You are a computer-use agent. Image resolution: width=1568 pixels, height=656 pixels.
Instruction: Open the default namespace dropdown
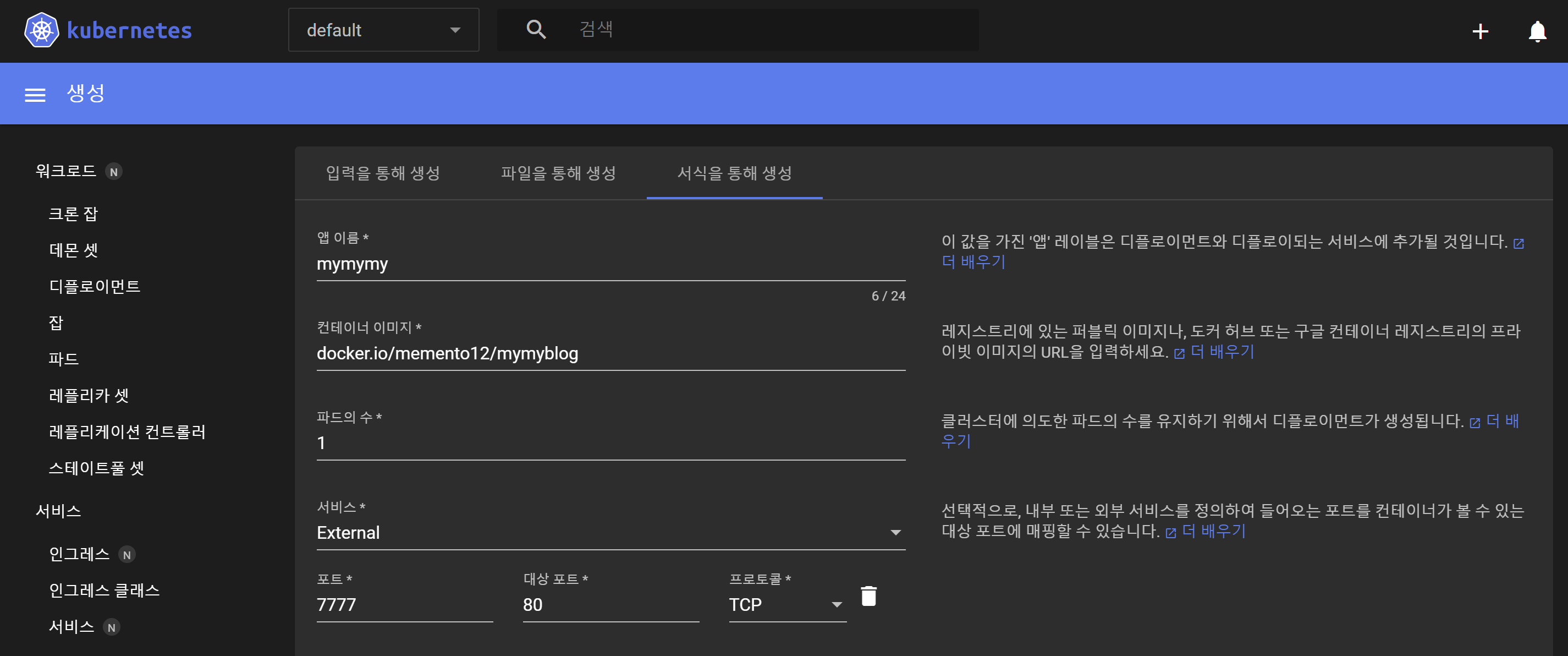pyautogui.click(x=383, y=30)
